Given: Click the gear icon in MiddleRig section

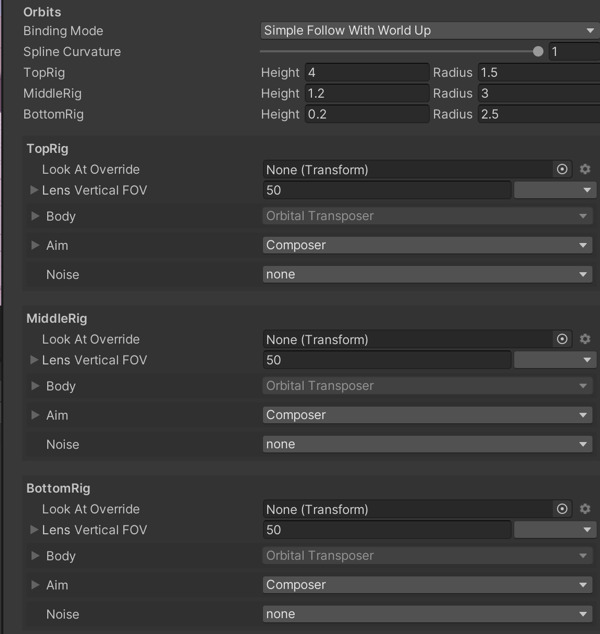Looking at the screenshot, I should point(585,340).
